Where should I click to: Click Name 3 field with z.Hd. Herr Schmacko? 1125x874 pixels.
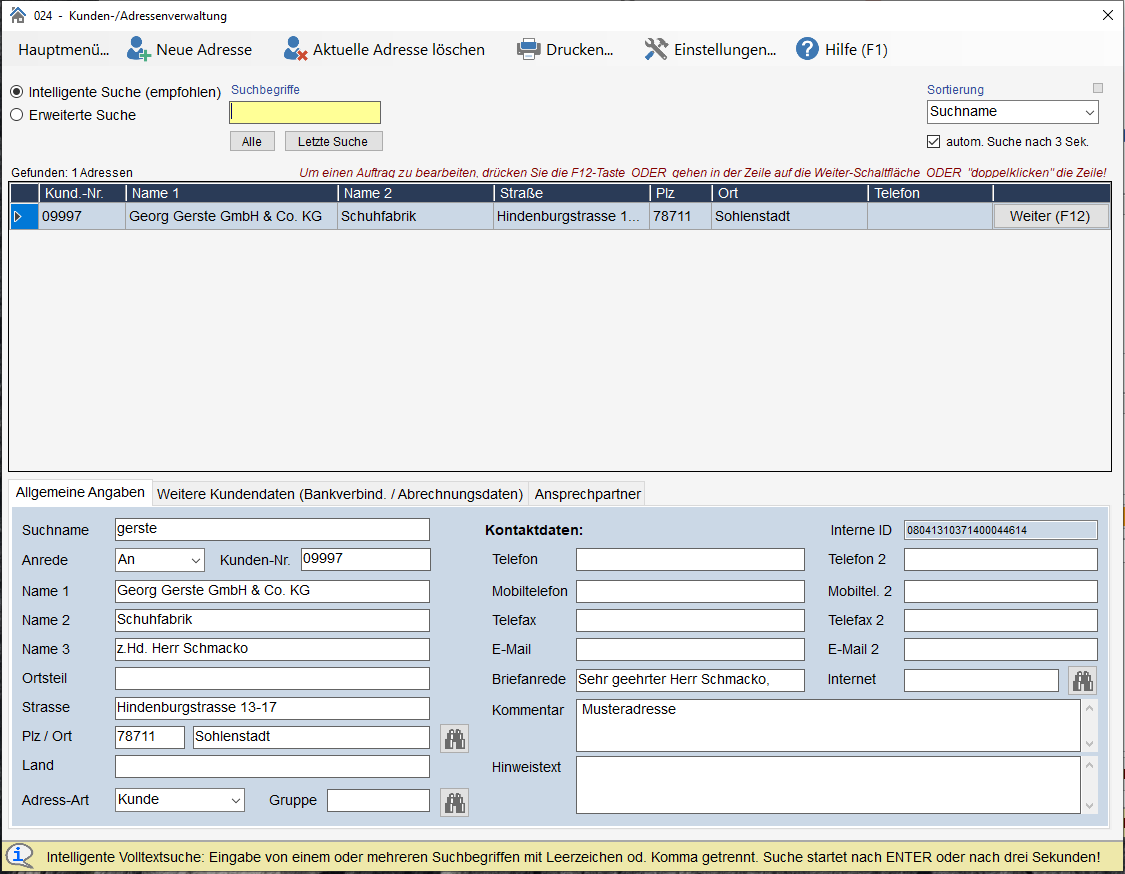pos(272,649)
